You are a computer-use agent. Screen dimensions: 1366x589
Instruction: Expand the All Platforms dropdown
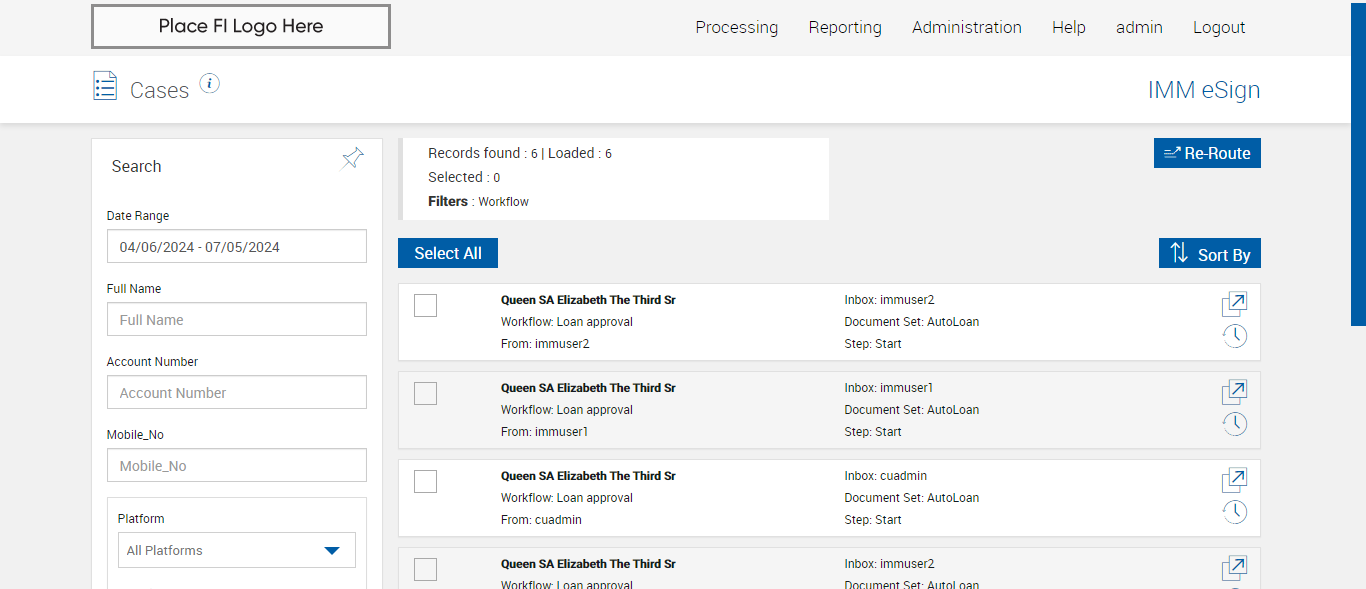click(x=236, y=550)
